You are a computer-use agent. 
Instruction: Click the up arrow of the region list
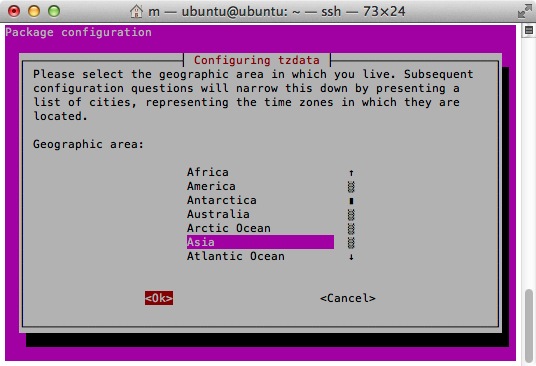coord(351,173)
